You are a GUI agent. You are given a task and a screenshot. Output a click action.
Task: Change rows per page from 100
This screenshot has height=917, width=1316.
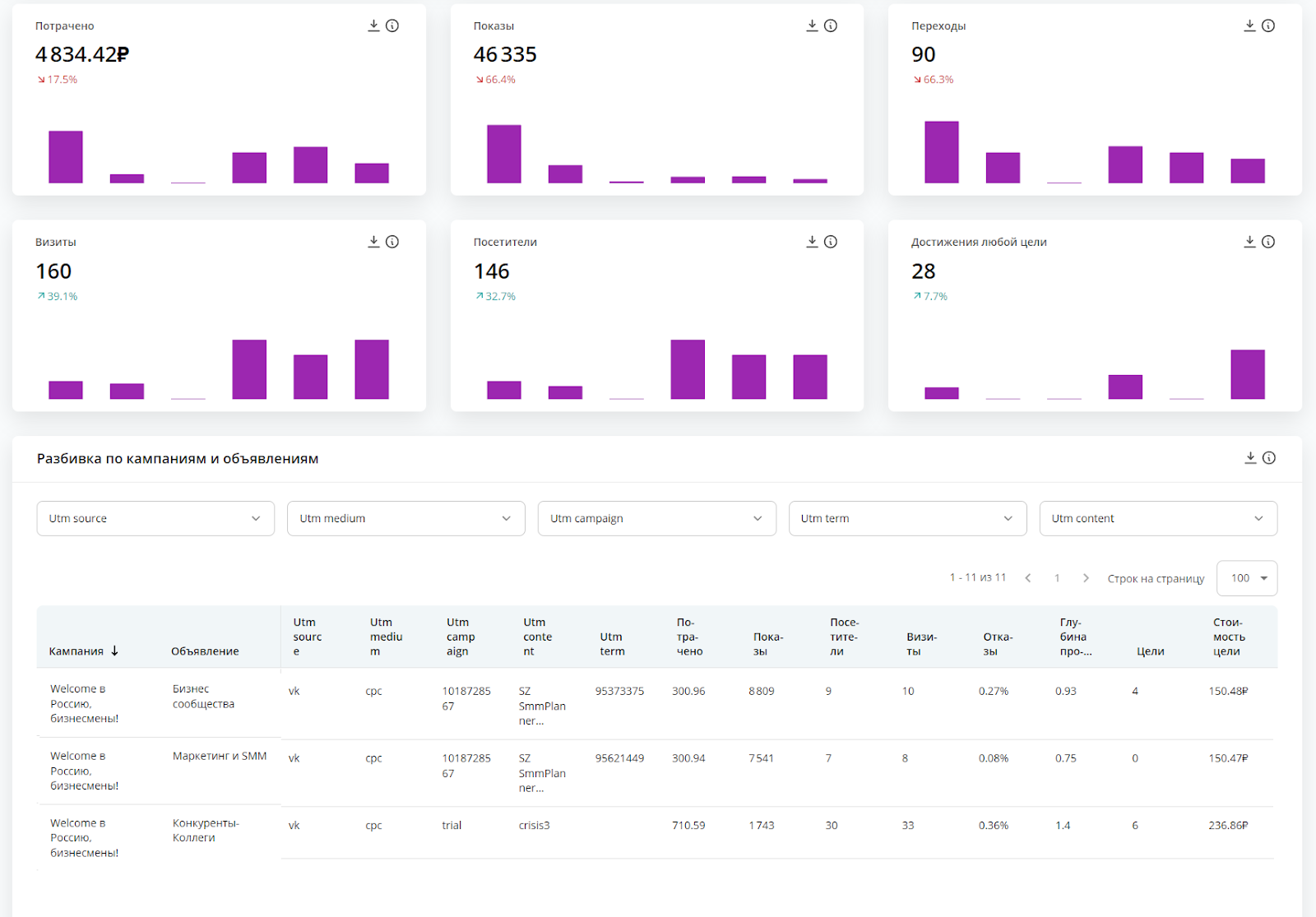coord(1247,578)
